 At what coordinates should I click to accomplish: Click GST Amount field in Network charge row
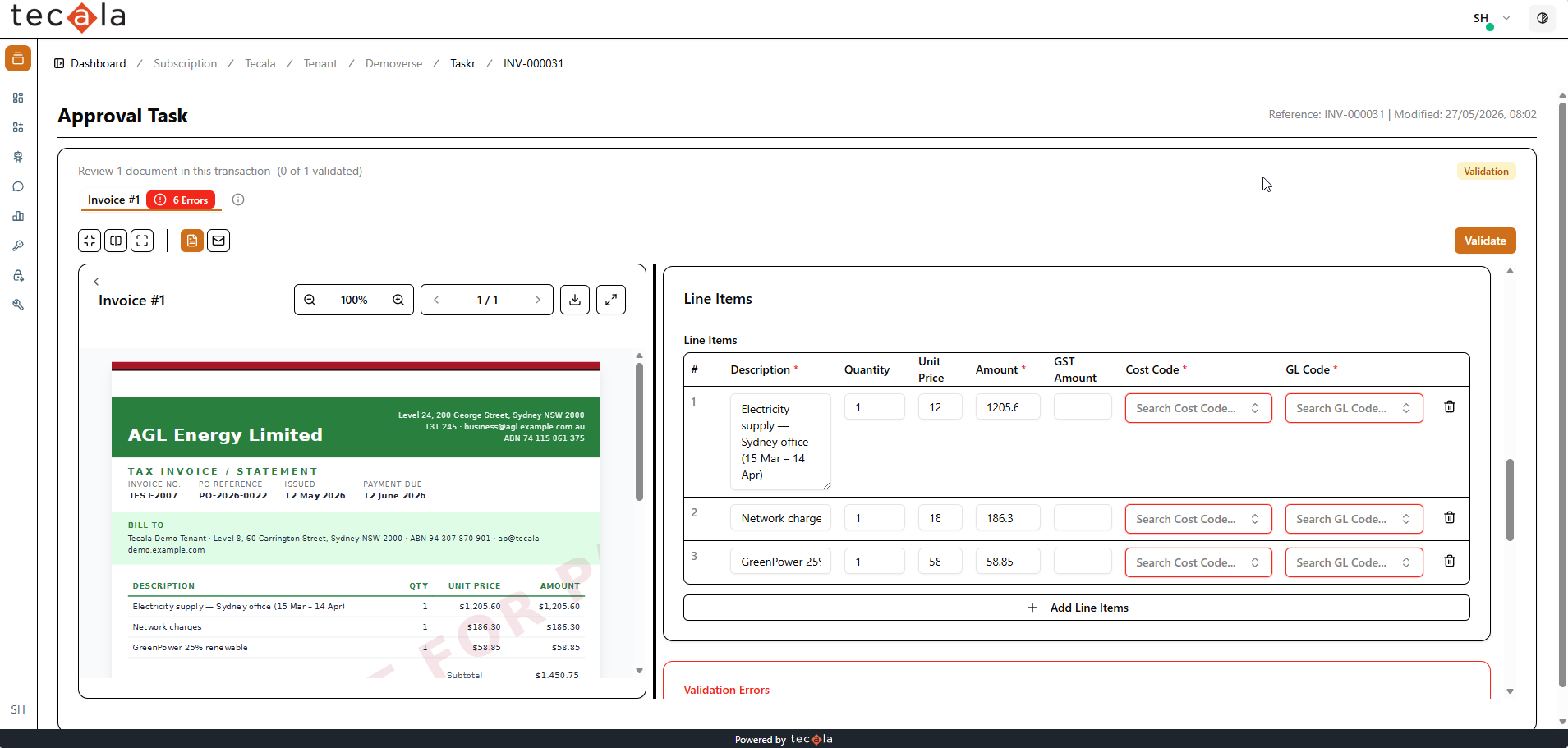pyautogui.click(x=1083, y=518)
